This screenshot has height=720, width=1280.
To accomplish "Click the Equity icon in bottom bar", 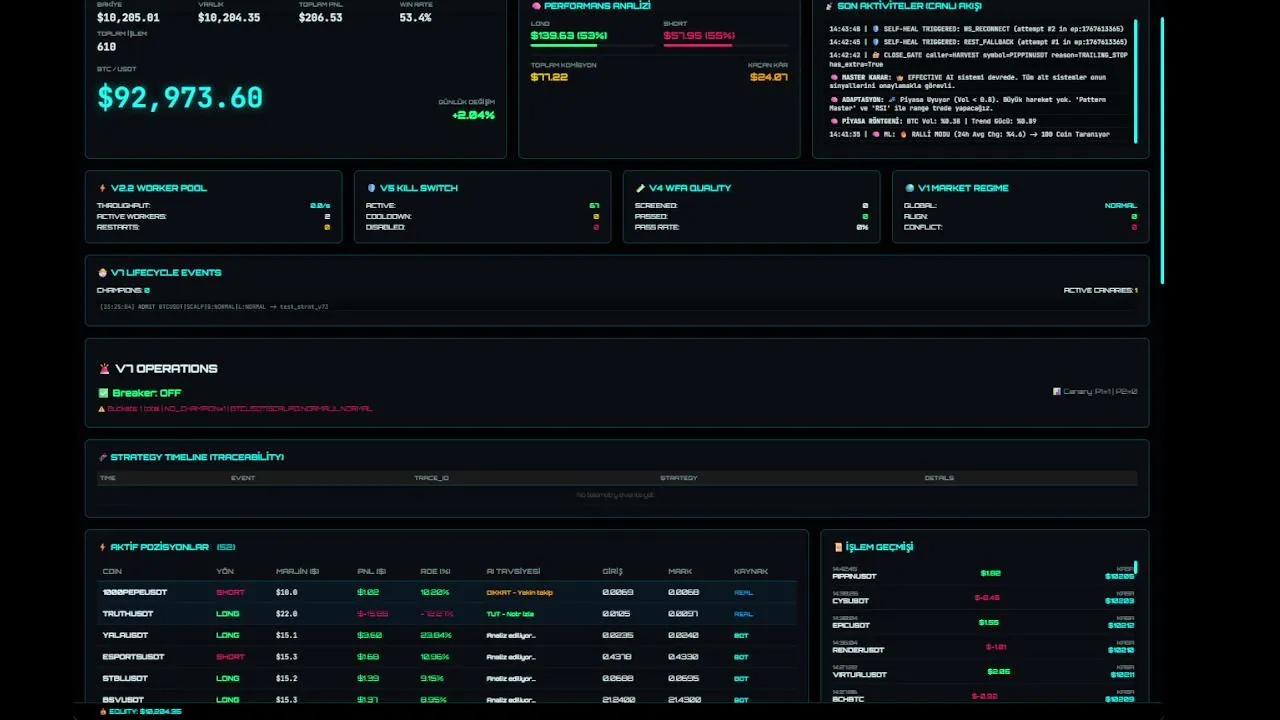I will click(x=103, y=711).
